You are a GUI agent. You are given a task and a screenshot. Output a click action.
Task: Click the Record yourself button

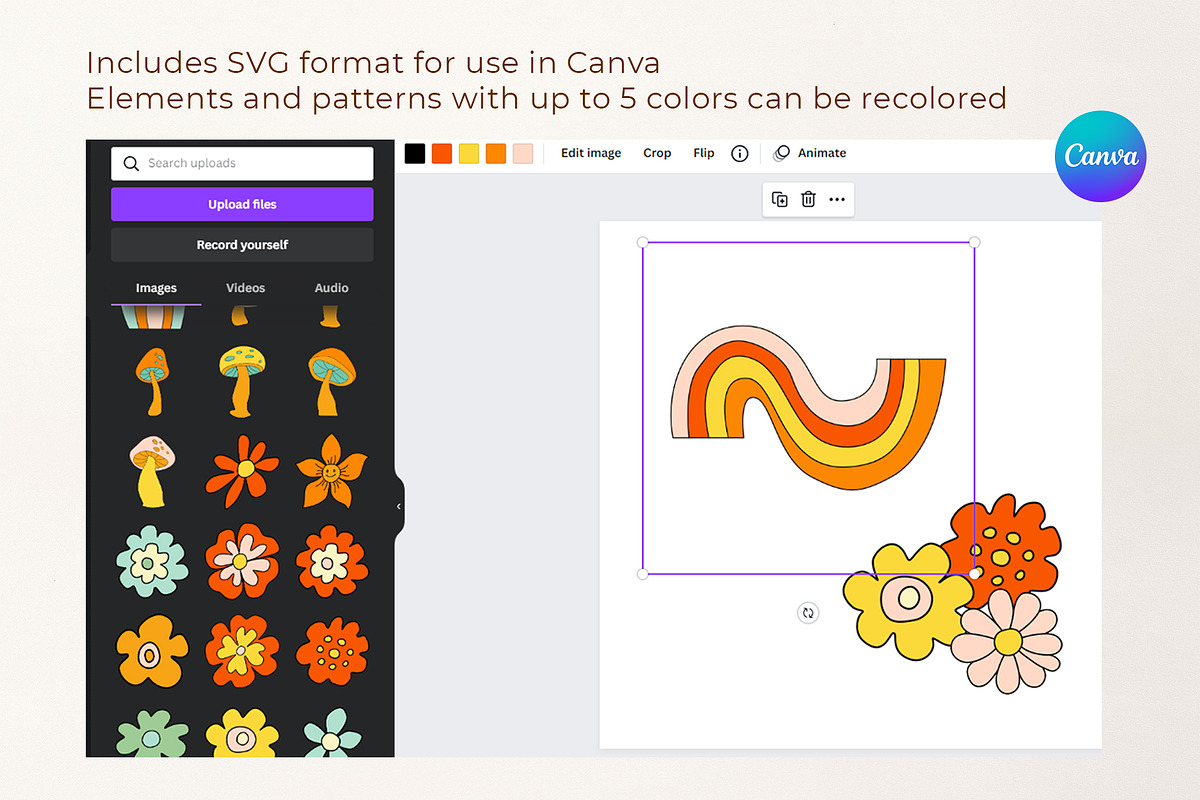242,245
